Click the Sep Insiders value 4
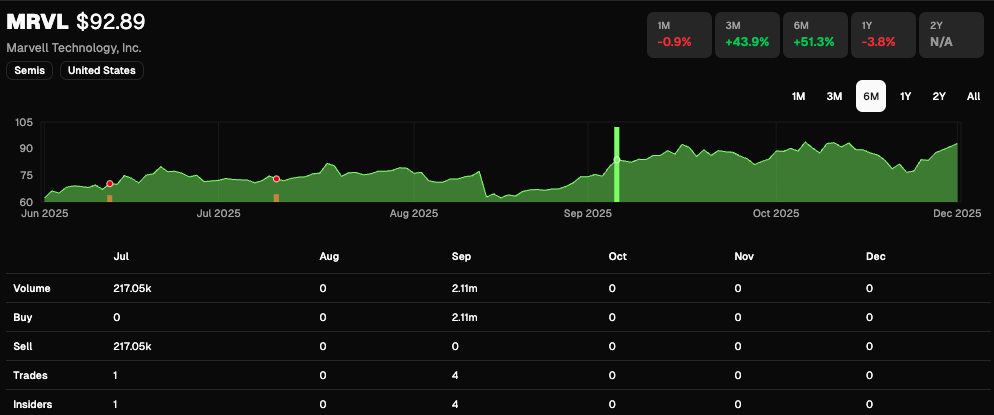This screenshot has height=415, width=994. (455, 404)
